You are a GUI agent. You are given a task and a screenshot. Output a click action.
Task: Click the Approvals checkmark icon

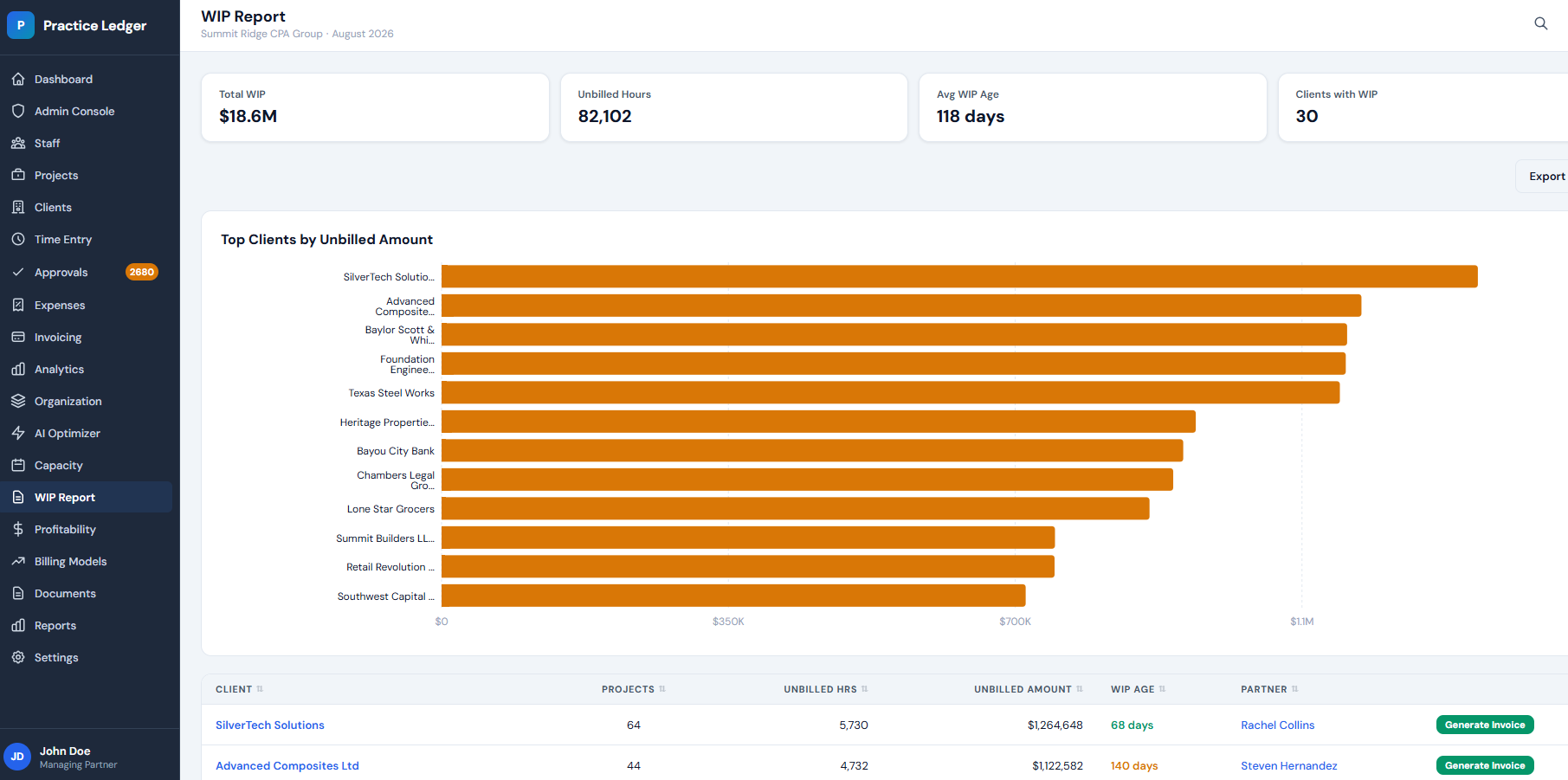tap(18, 272)
